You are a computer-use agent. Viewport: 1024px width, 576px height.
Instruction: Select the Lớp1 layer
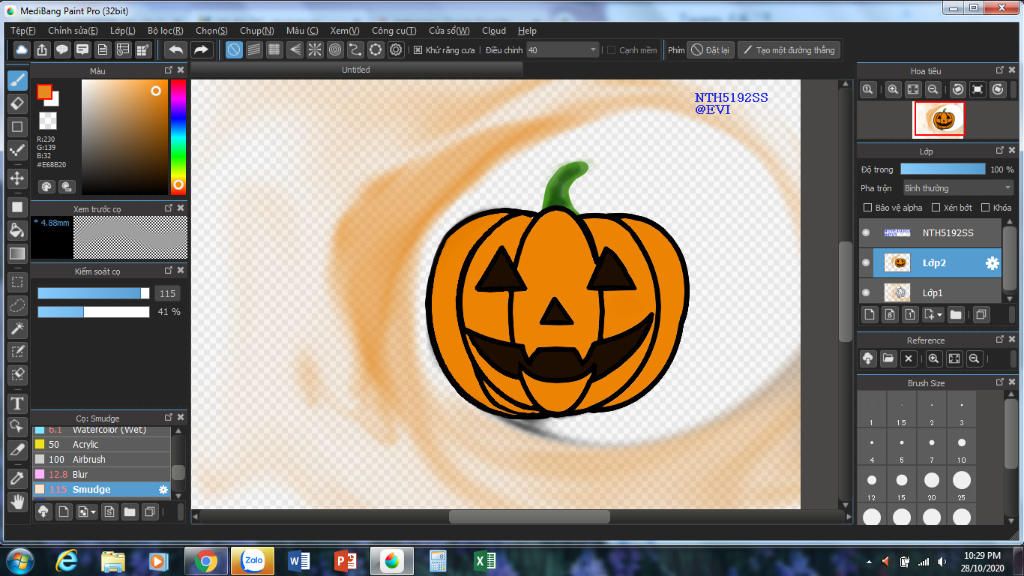(x=936, y=293)
